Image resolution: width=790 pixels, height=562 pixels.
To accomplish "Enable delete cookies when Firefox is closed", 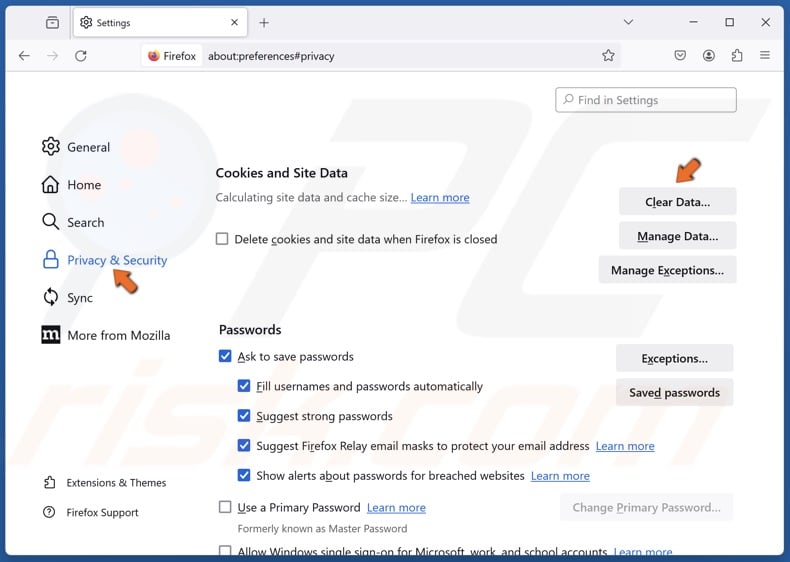I will point(222,238).
